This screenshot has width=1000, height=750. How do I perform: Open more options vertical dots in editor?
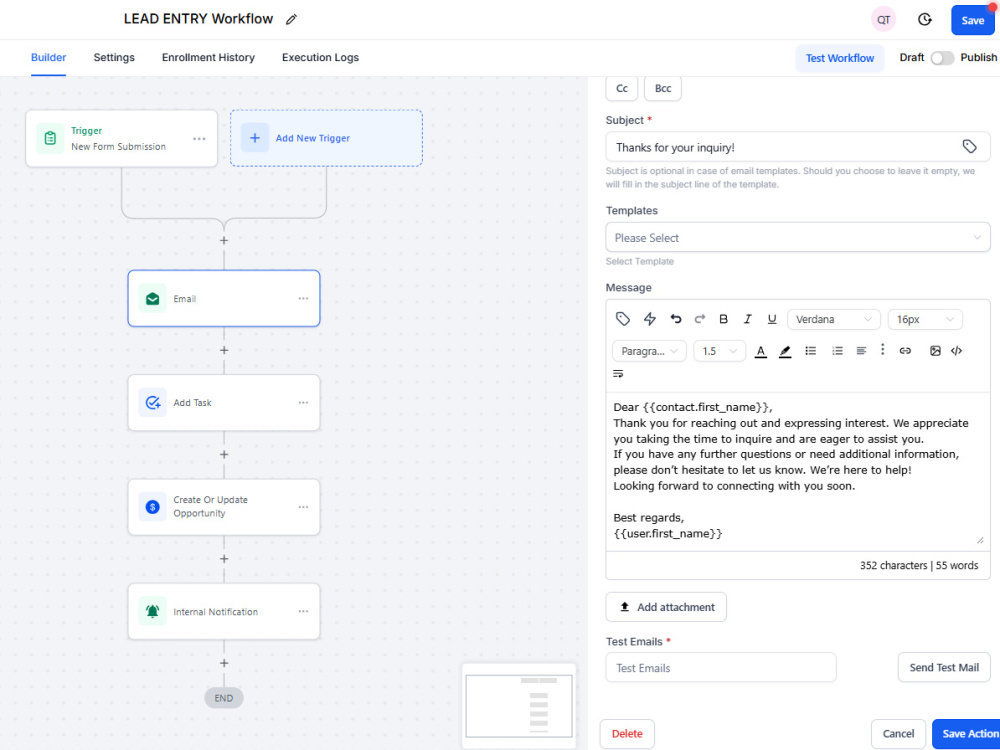click(x=883, y=349)
